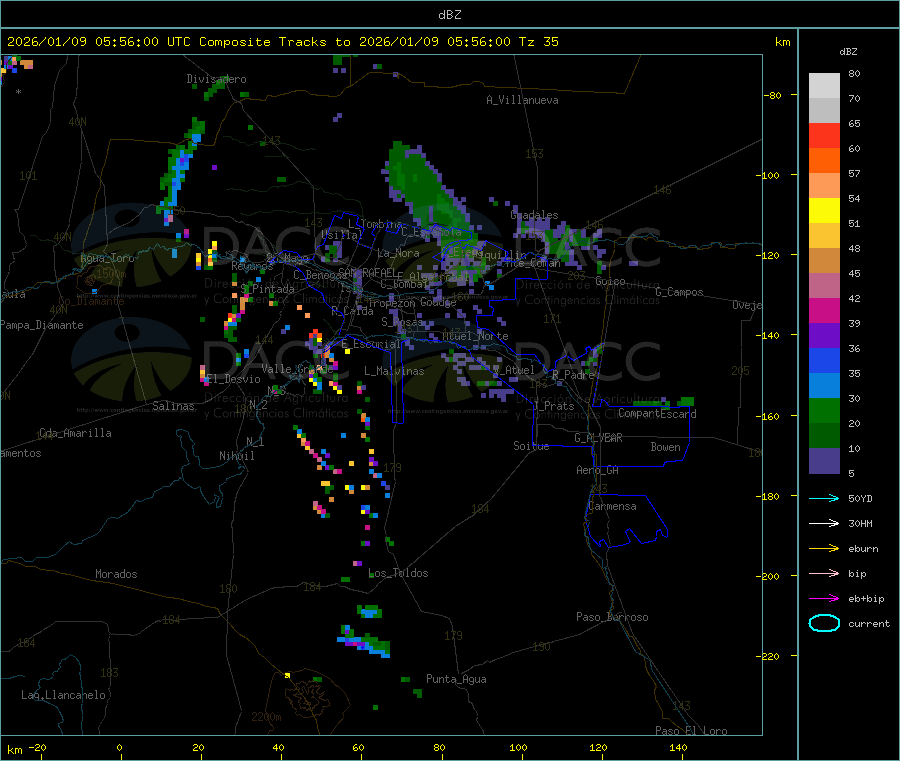Click the Guadales location label
This screenshot has height=761, width=900.
click(x=534, y=215)
